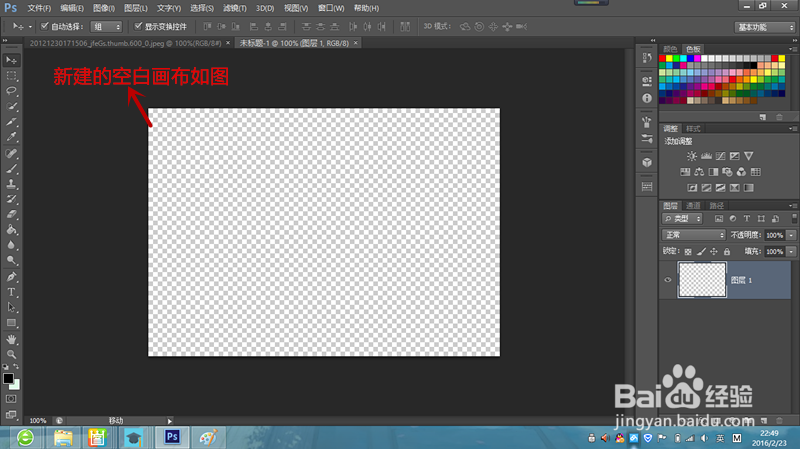Switch to the Channels tab

click(693, 206)
